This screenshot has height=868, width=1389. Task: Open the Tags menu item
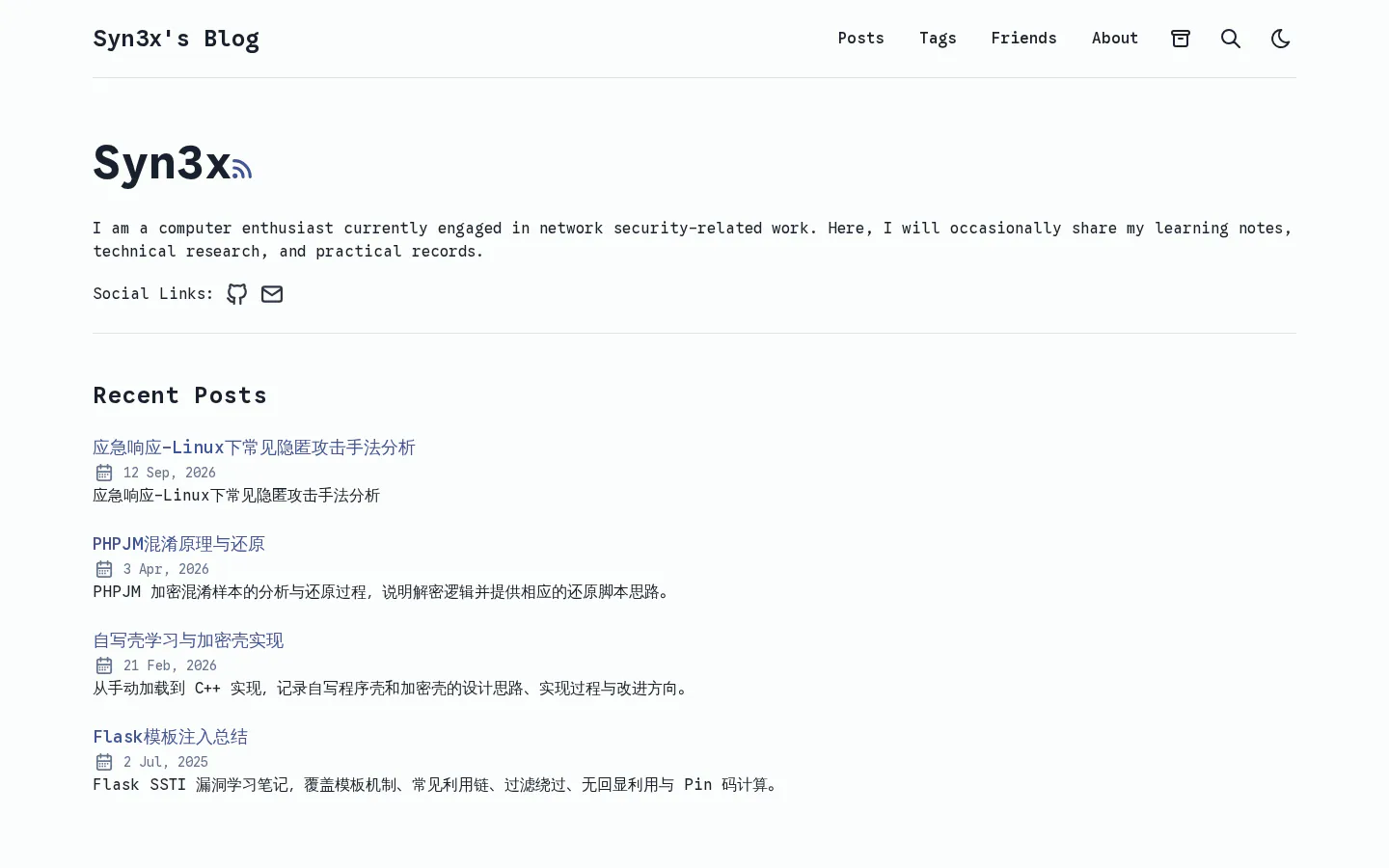pyautogui.click(x=938, y=39)
